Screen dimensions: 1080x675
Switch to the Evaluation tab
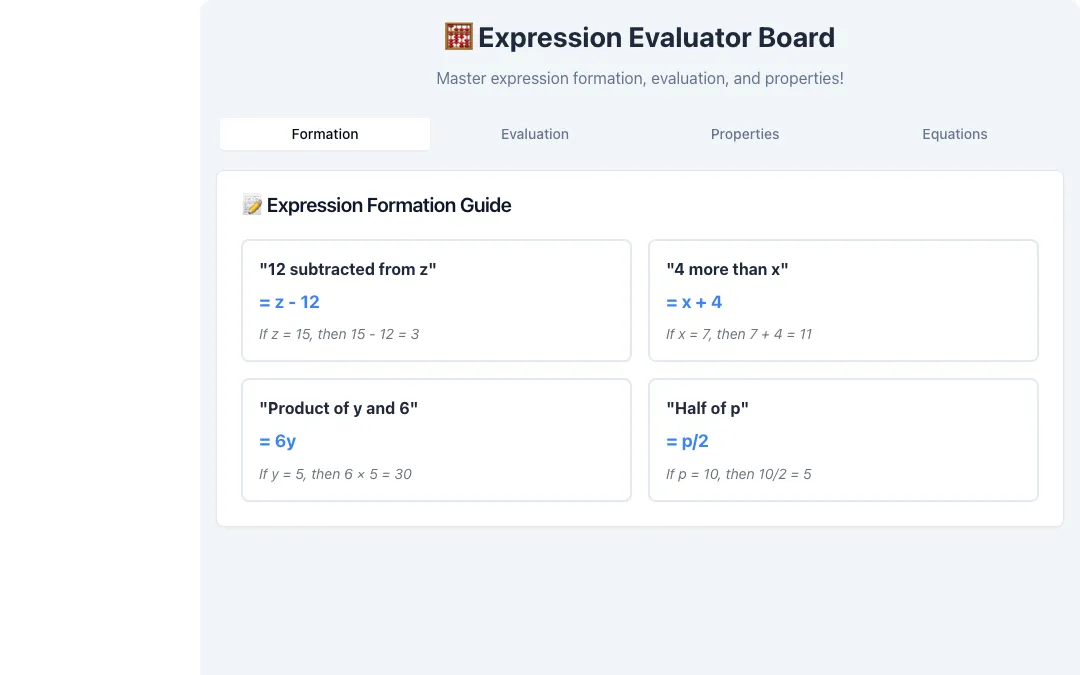click(x=534, y=134)
